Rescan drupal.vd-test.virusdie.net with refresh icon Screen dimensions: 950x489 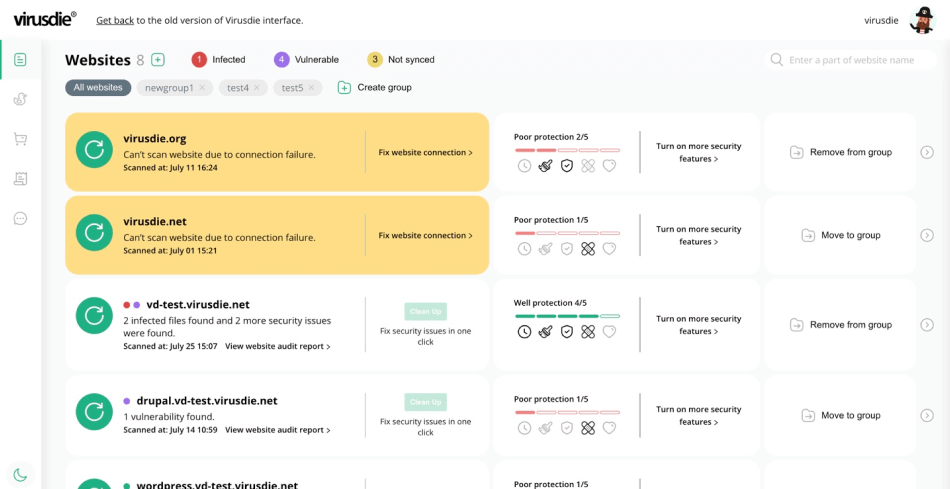point(94,412)
